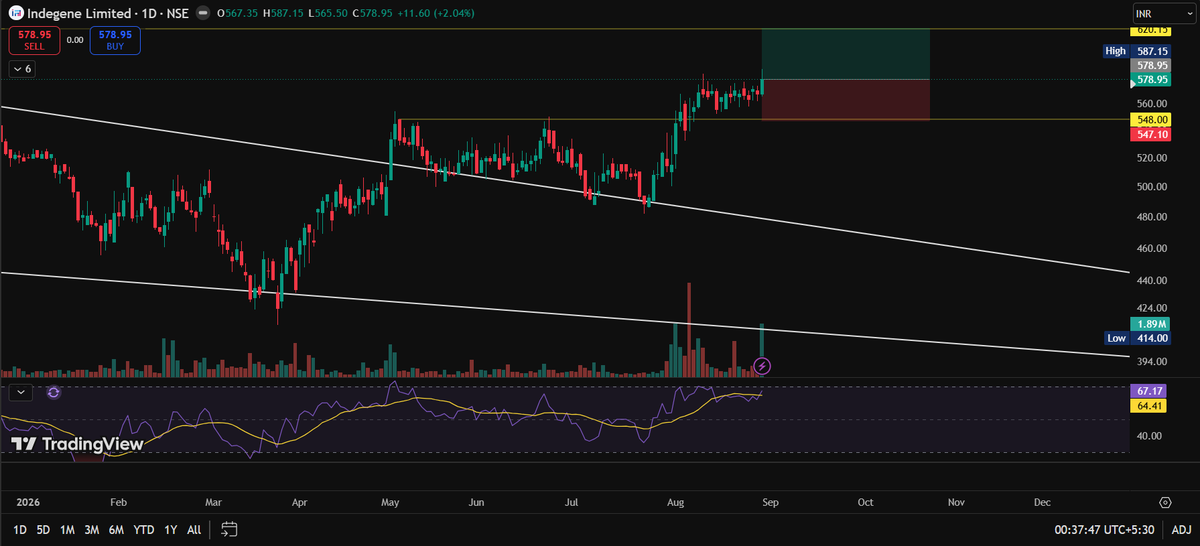Expand the collapsed indicator legend showing 6
The height and width of the screenshot is (546, 1200).
click(22, 69)
